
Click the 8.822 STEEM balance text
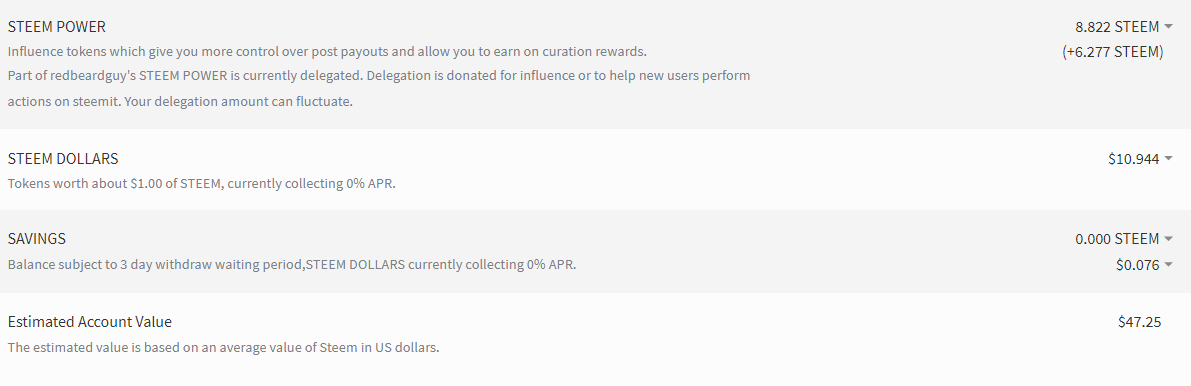[x=1117, y=27]
